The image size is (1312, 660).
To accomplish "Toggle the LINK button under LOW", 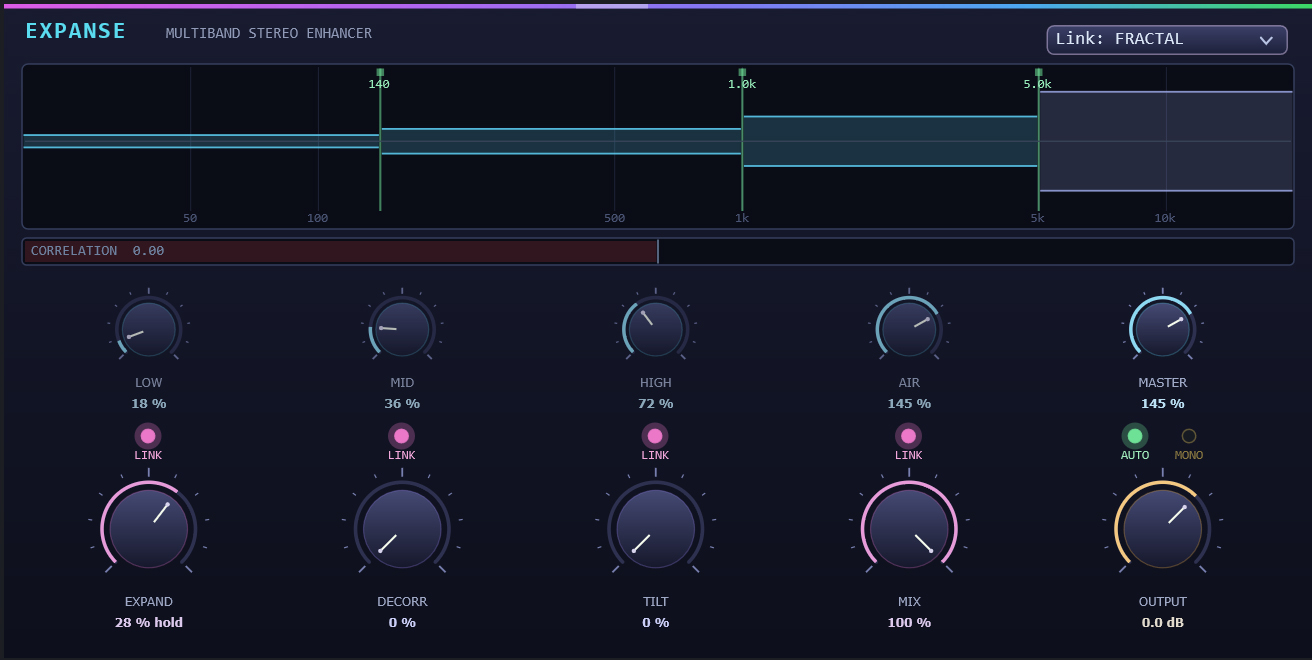I will click(x=148, y=436).
